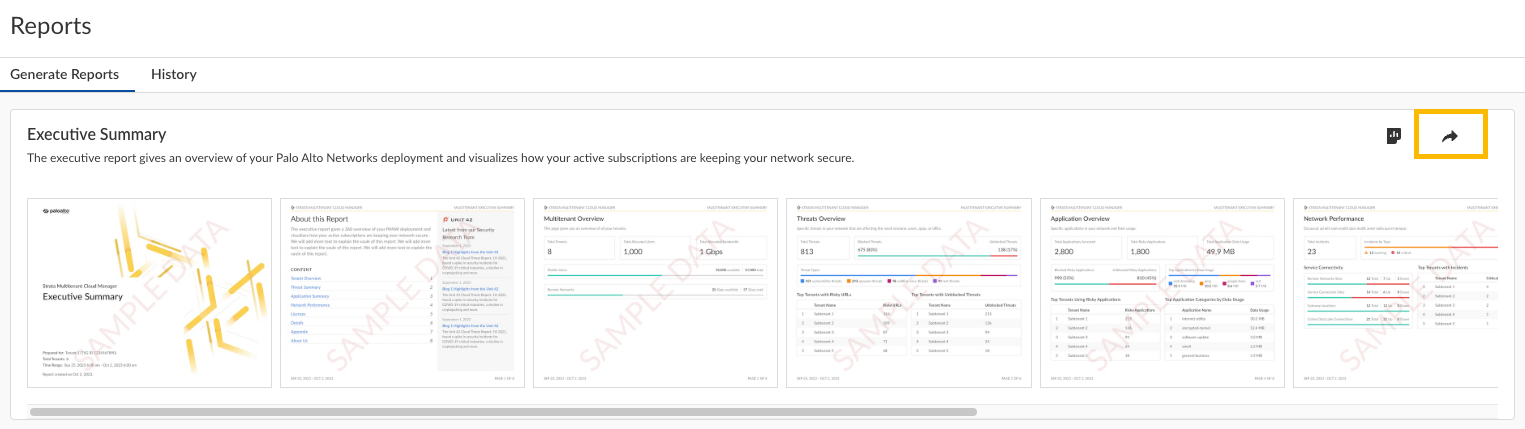Image resolution: width=1525 pixels, height=429 pixels.
Task: Click the executive report description sentence
Action: point(440,158)
